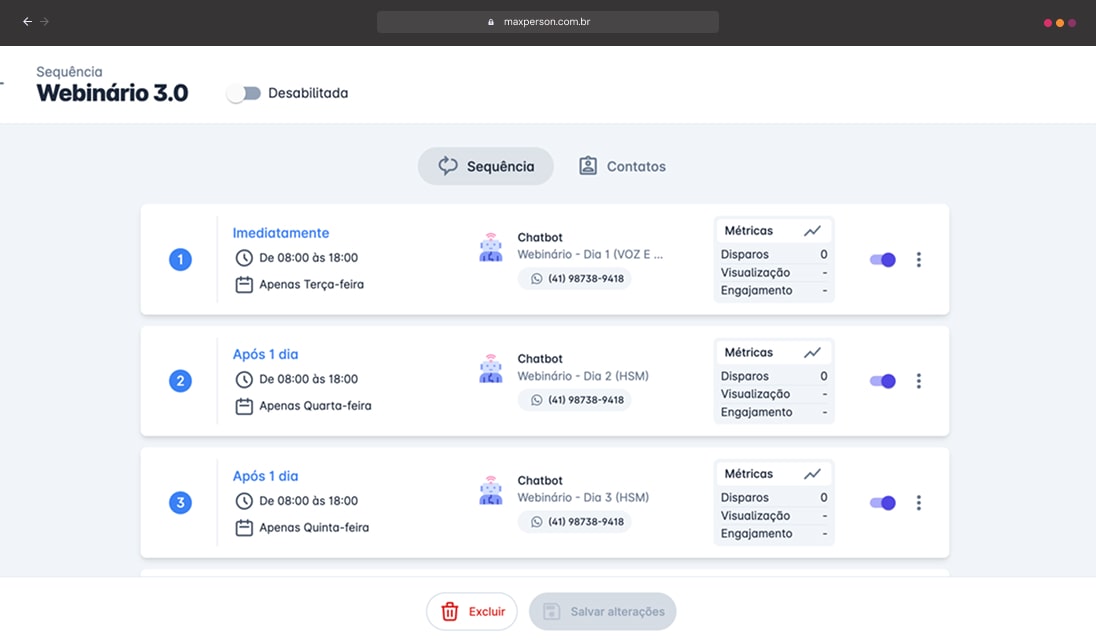Click the calendar icon beside Apenas Terça-feira

243,285
